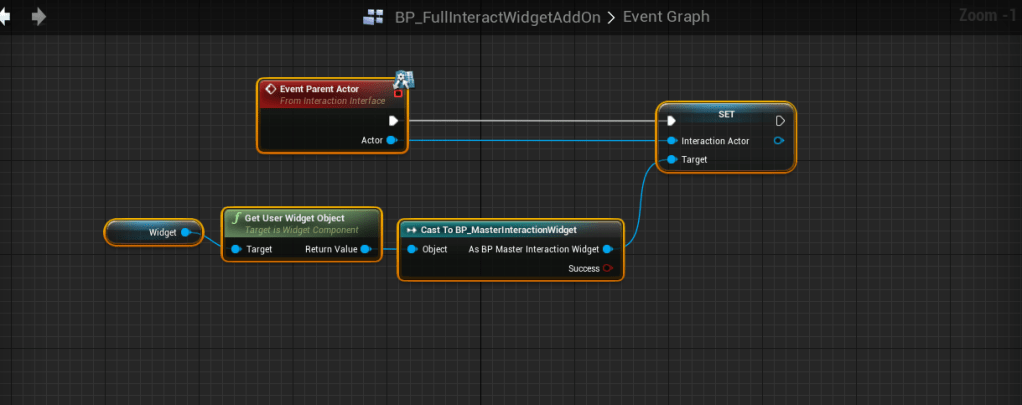Click the SET node exec input pin
Viewport: 1022px width, 405px height.
[x=673, y=121]
